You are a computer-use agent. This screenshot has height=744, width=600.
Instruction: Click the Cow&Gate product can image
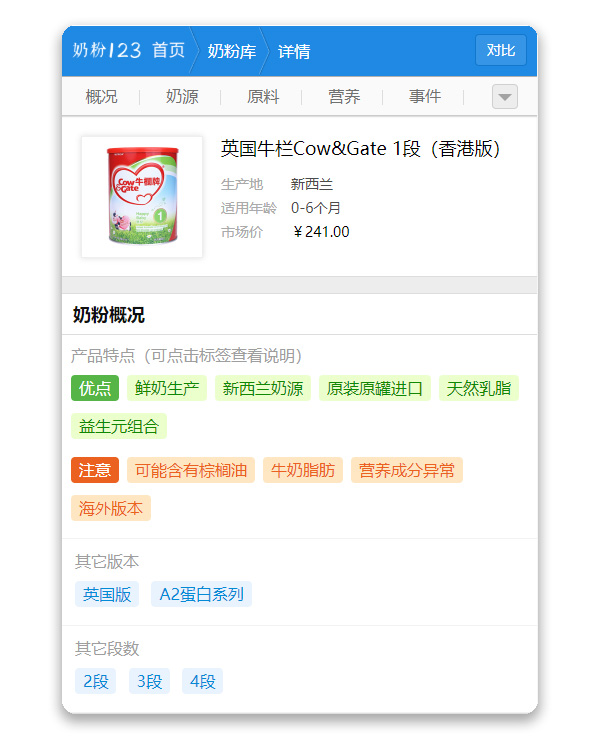[x=142, y=196]
